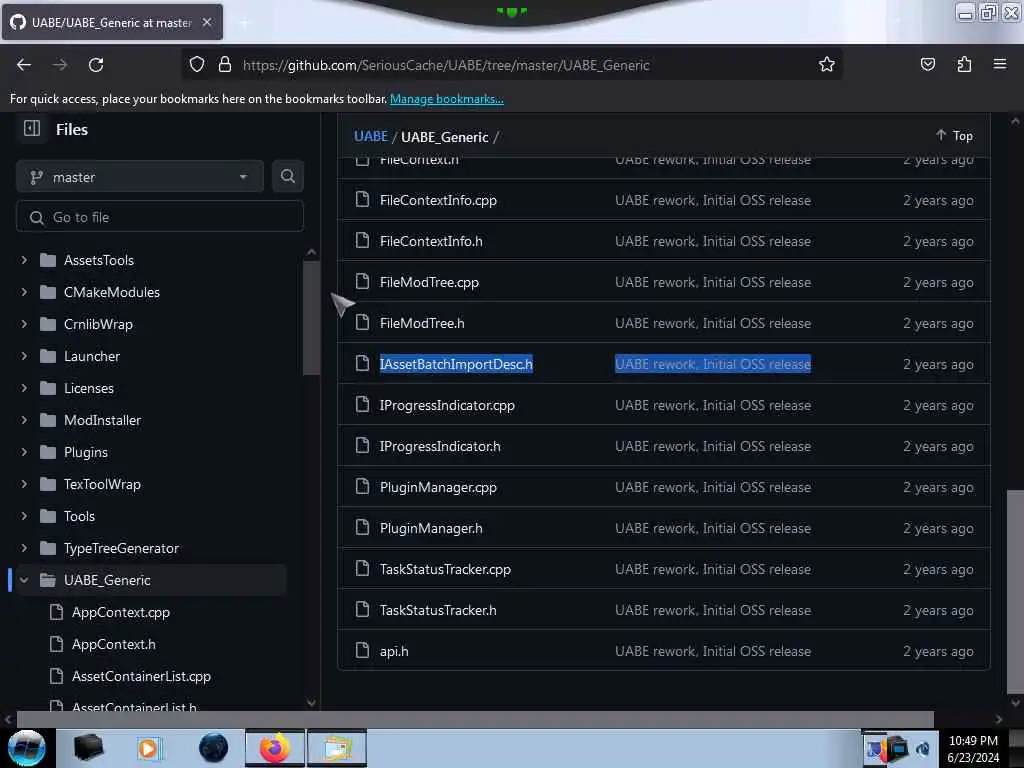Expand the Tools folder chevron

(24, 516)
